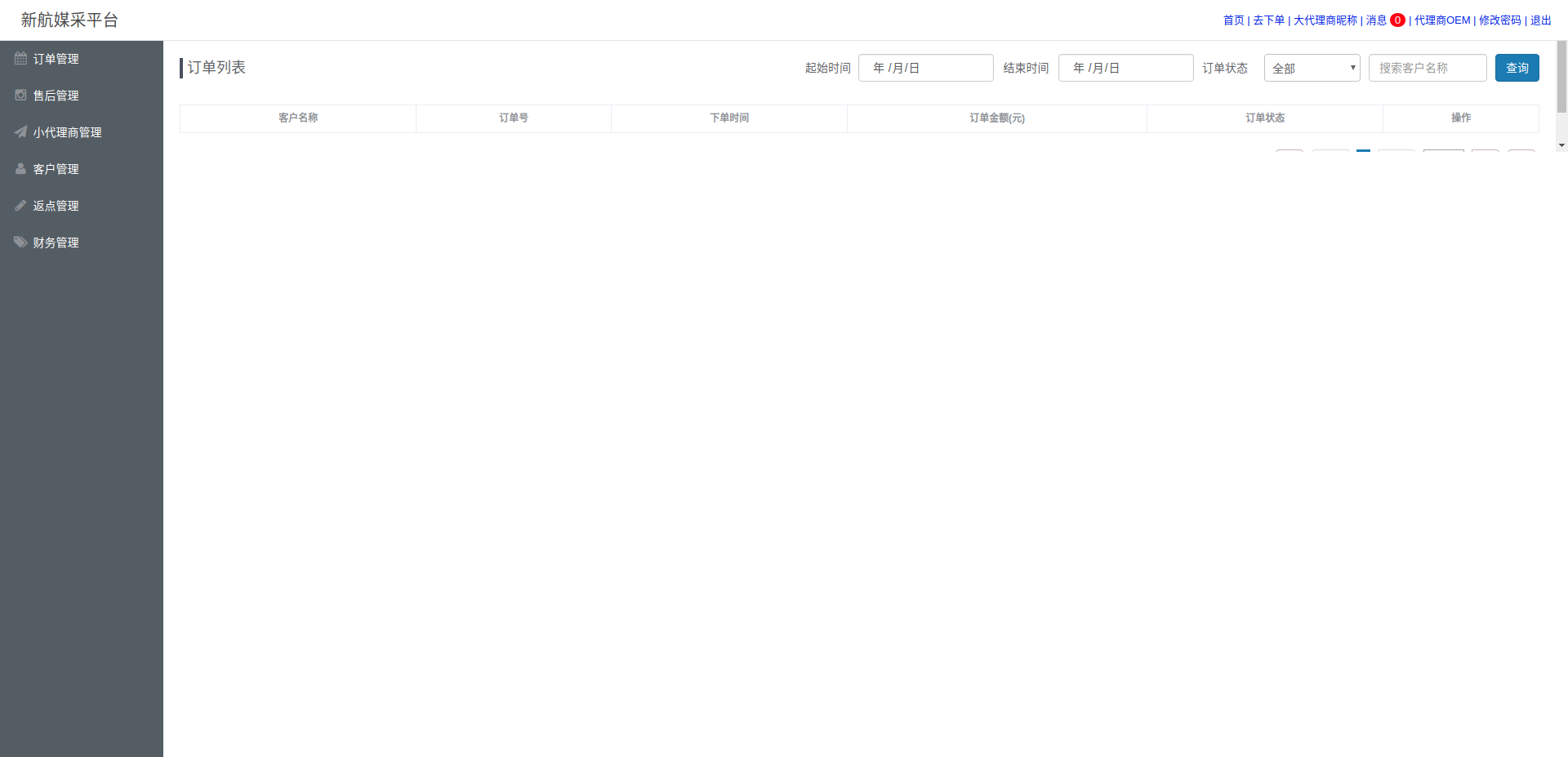Click the calendar icon beside 订单管理
The width and height of the screenshot is (1568, 757).
(x=20, y=59)
